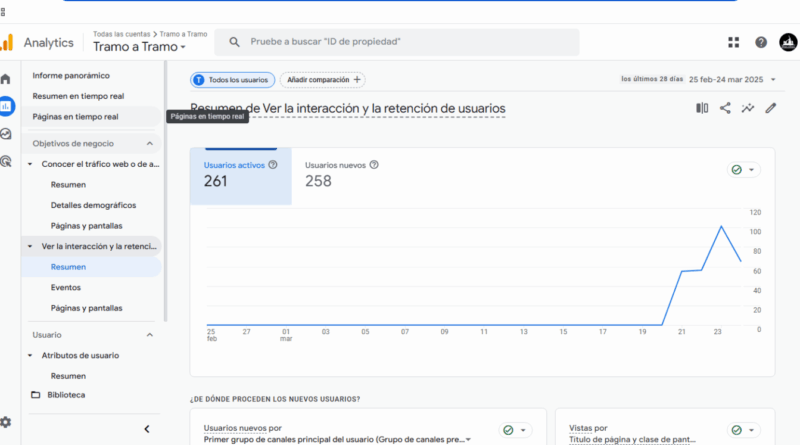The height and width of the screenshot is (445, 800).
Task: Toggle the comparison view icon
Action: tap(702, 108)
